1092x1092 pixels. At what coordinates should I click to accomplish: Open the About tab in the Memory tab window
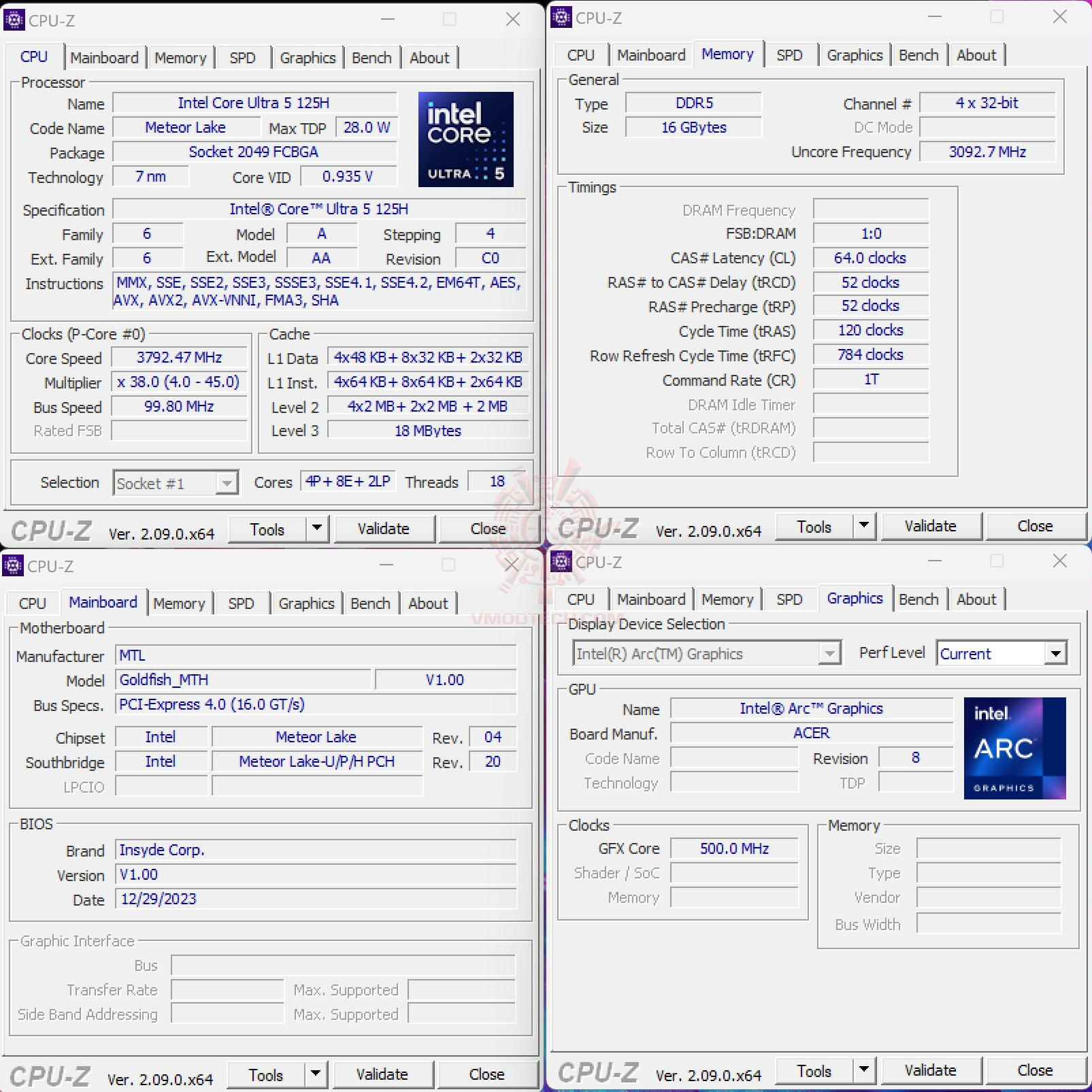(x=976, y=55)
